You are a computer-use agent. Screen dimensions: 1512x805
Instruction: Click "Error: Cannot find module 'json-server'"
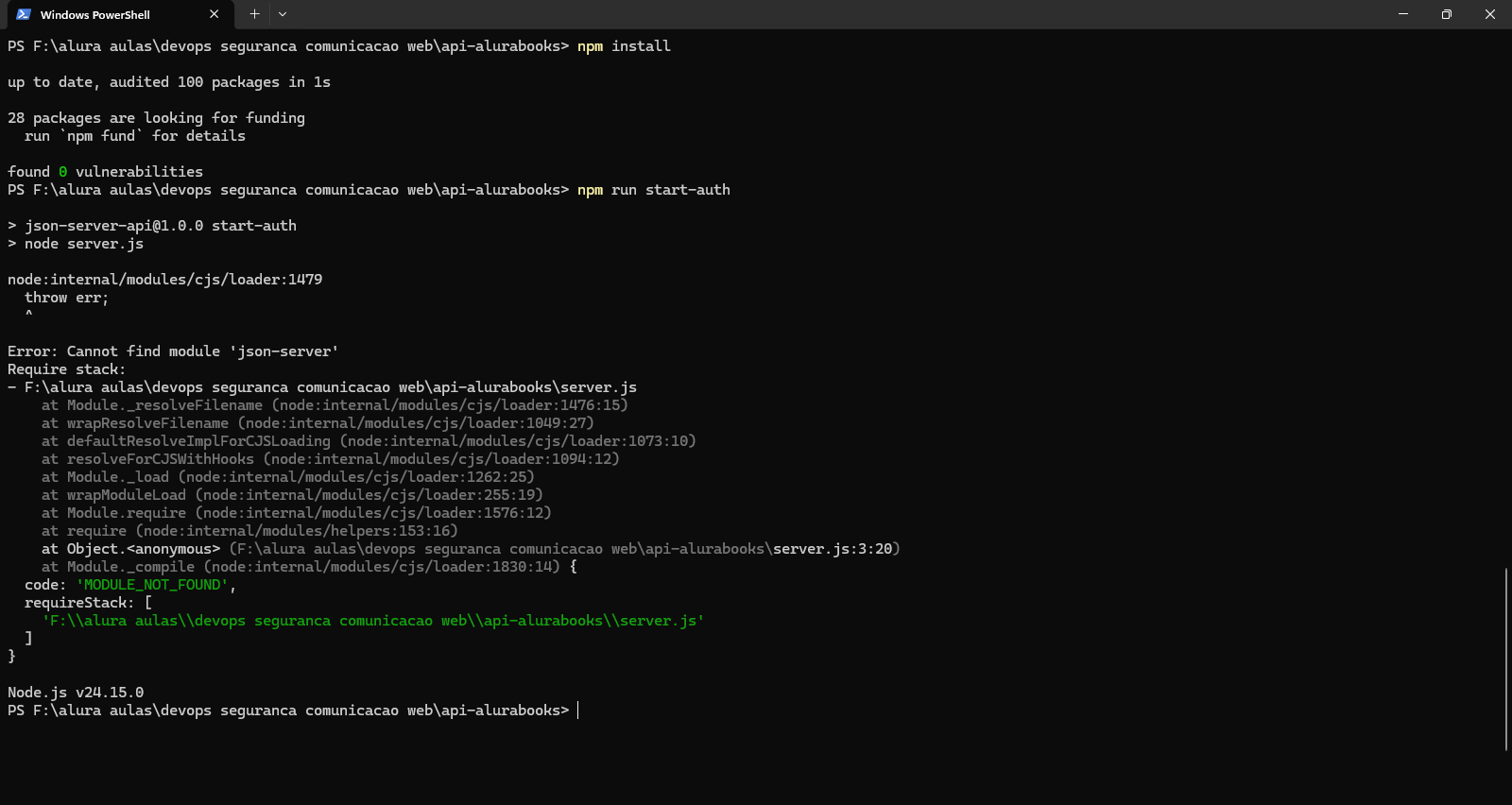(x=173, y=351)
